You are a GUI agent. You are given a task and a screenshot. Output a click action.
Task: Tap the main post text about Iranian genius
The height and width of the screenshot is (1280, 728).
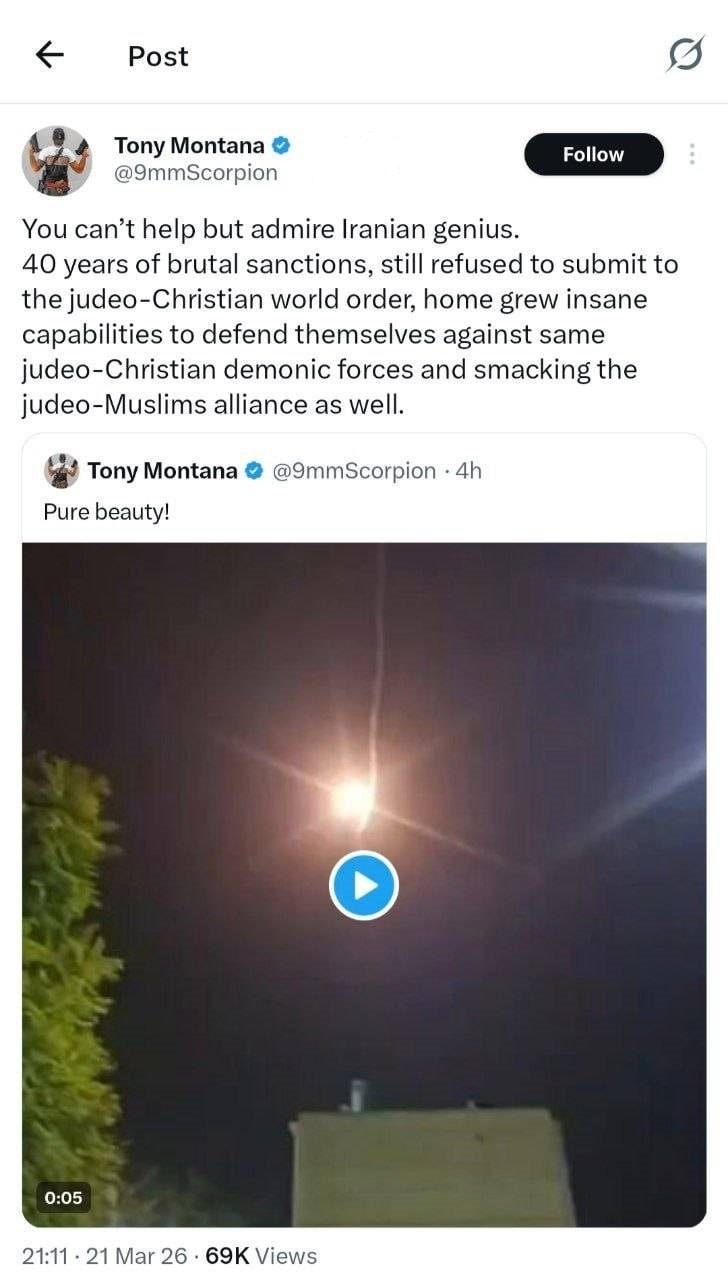point(350,316)
